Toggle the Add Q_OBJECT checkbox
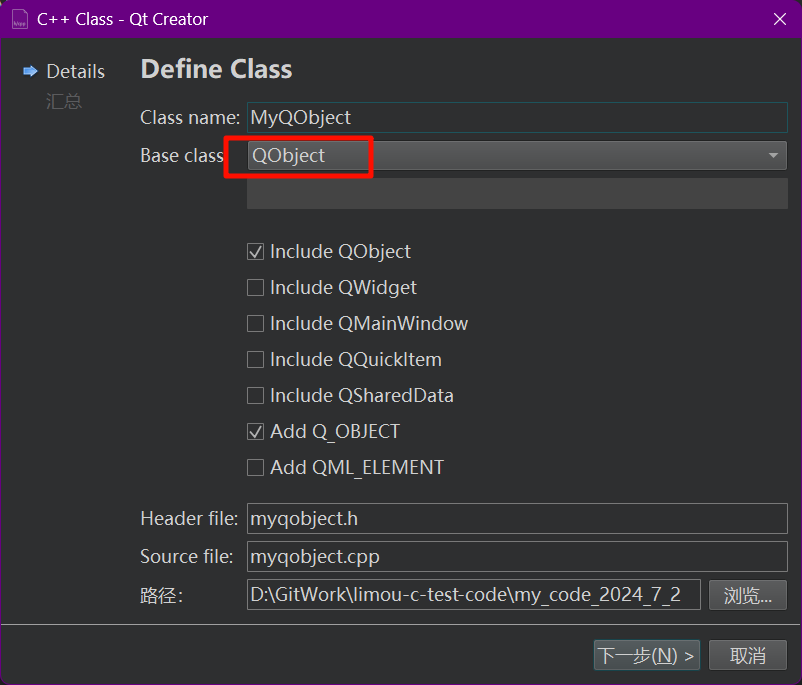Screen dimensions: 802x685 [256, 432]
